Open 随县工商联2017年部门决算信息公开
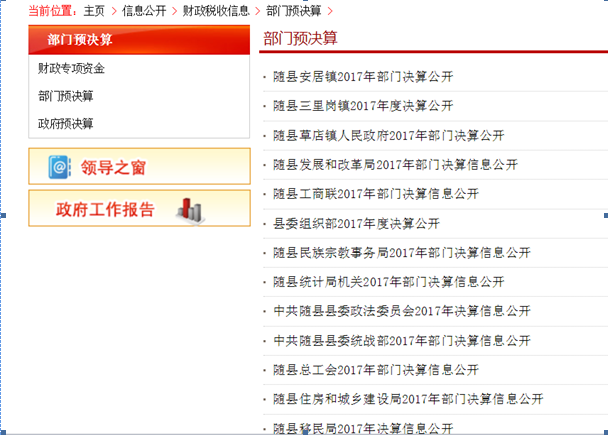The image size is (608, 435). click(x=376, y=193)
